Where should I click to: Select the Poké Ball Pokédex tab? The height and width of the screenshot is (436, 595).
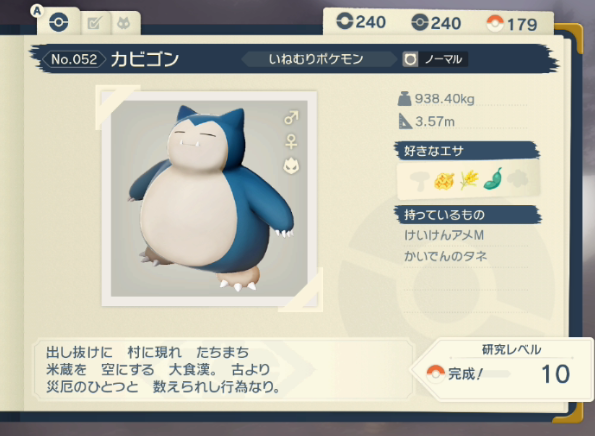(59, 22)
